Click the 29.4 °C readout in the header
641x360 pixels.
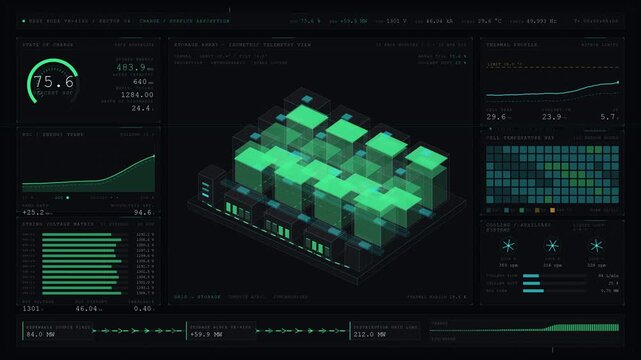coord(489,21)
